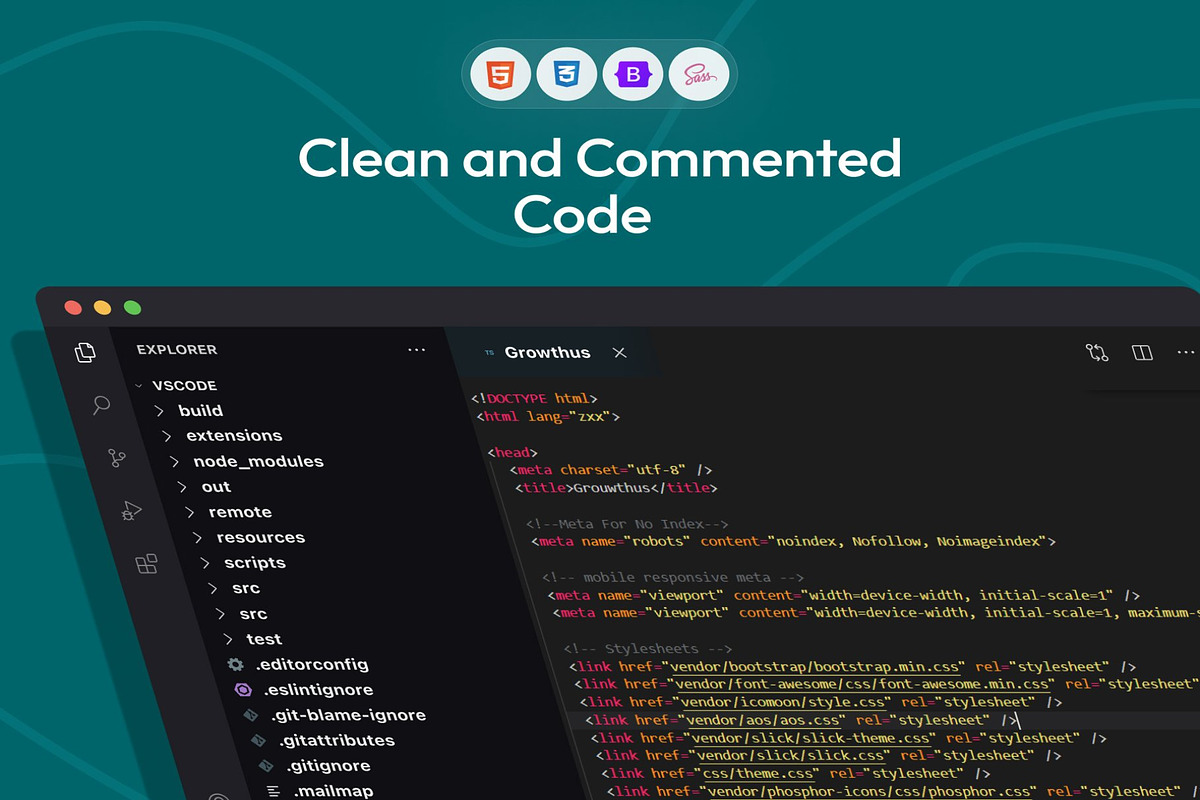Click the title Grouwthus line
1200x800 pixels.
pos(616,488)
